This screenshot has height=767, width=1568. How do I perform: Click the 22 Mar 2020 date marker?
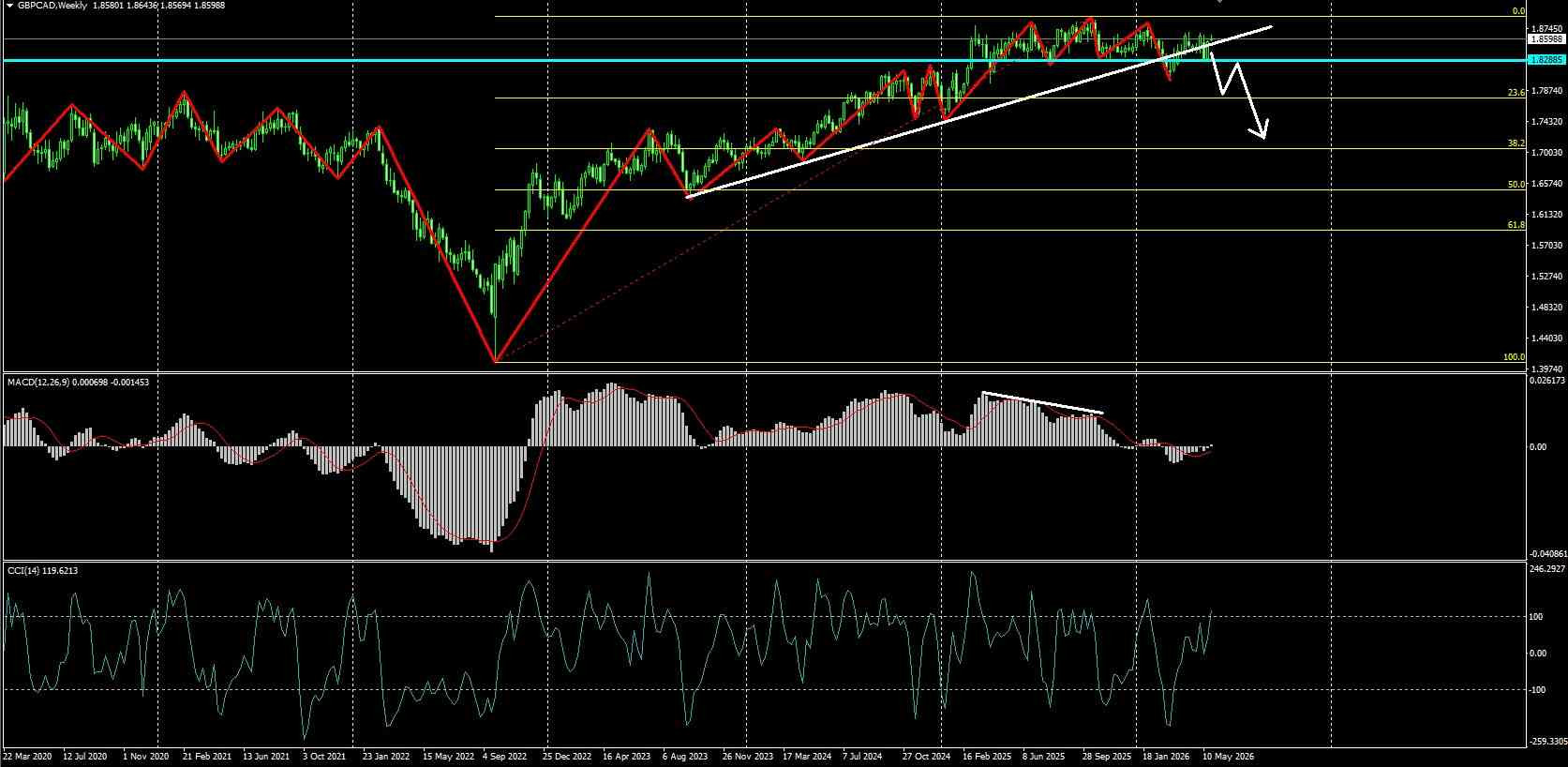(x=28, y=756)
